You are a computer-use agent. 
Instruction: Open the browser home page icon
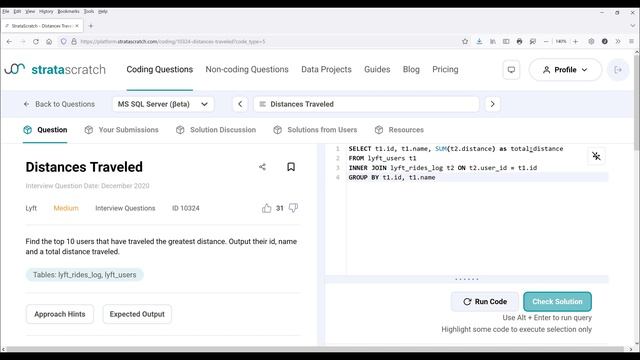49,42
